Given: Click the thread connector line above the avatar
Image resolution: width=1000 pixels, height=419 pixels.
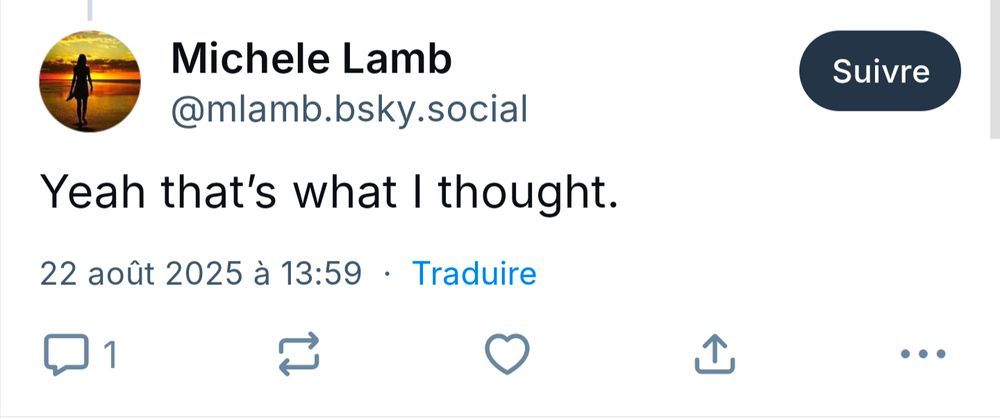Looking at the screenshot, I should click(89, 10).
